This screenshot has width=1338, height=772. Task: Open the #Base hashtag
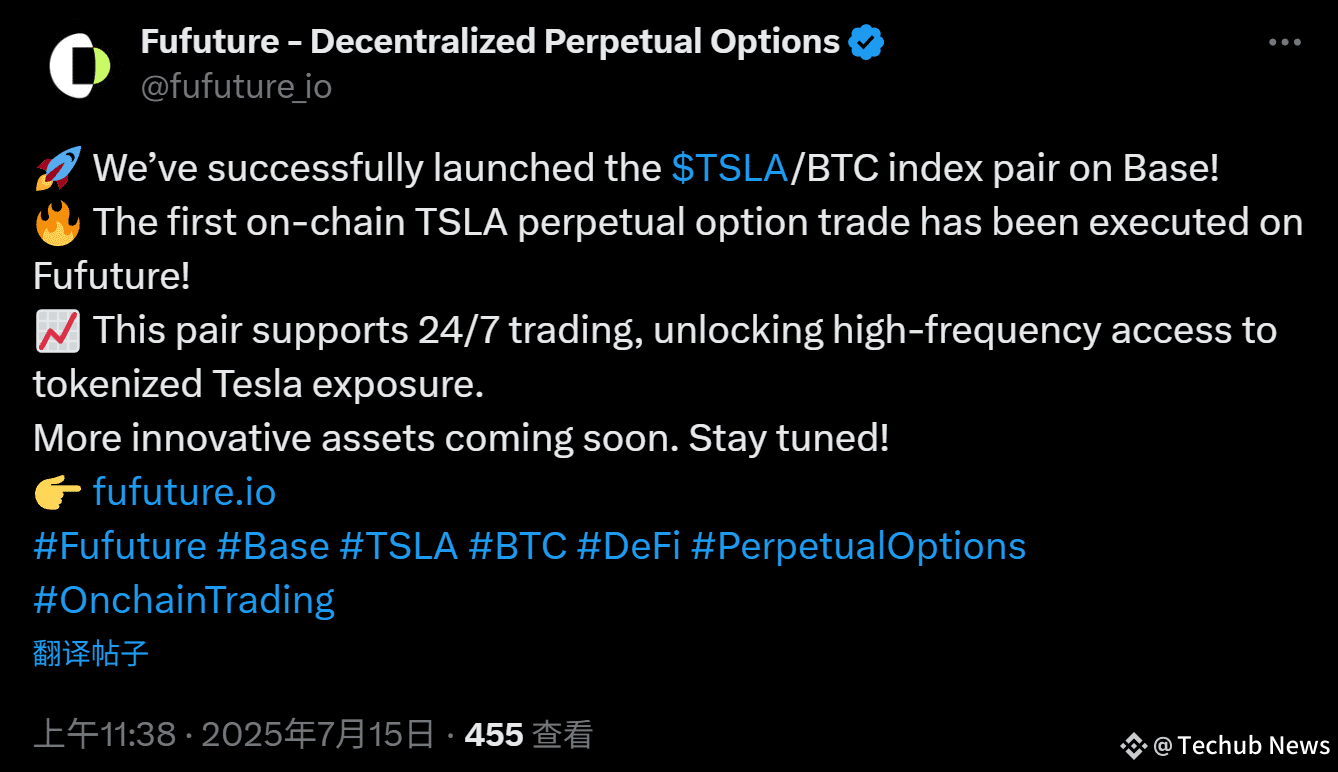[273, 546]
